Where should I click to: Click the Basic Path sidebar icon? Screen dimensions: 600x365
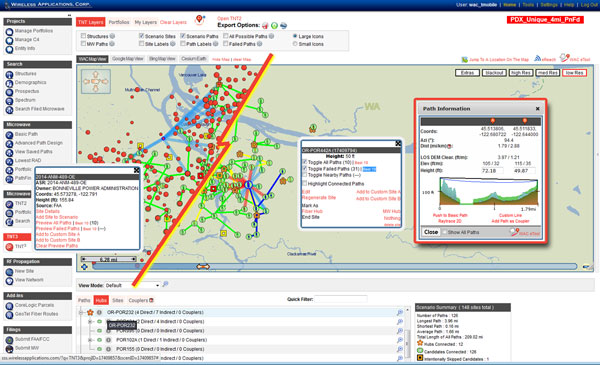[9, 135]
